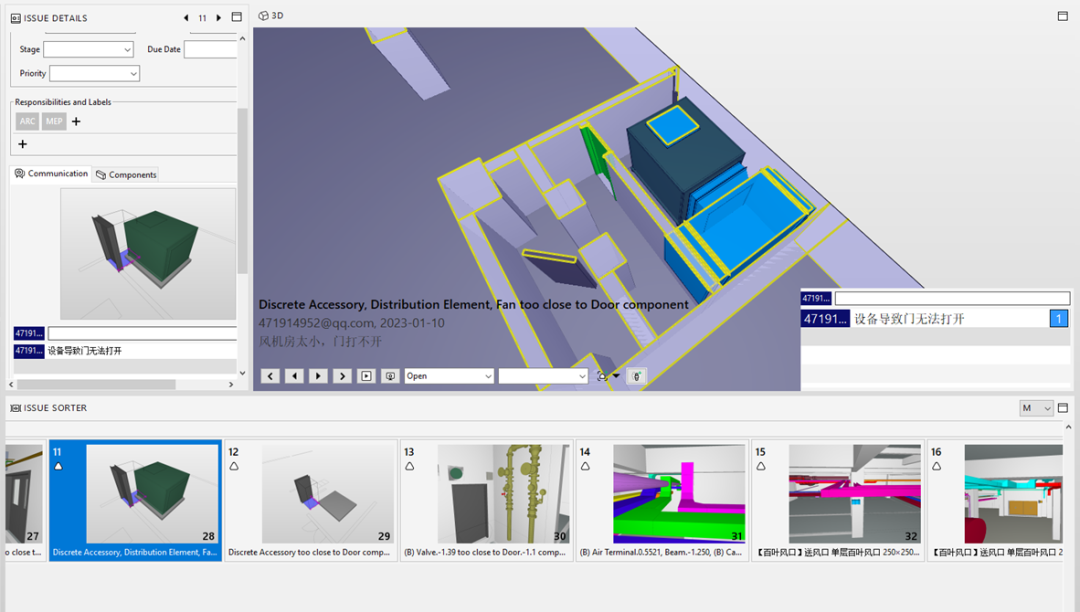1080x612 pixels.
Task: Switch to the Communication tab
Action: click(52, 173)
